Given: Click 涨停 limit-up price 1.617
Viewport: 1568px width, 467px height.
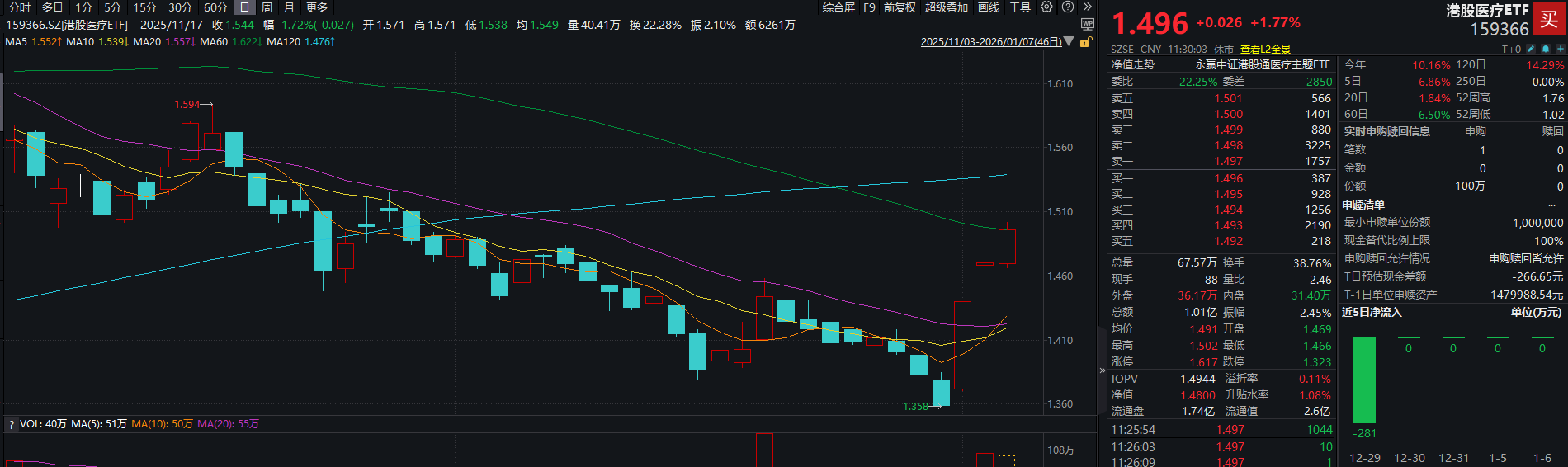Looking at the screenshot, I should click(x=1203, y=361).
